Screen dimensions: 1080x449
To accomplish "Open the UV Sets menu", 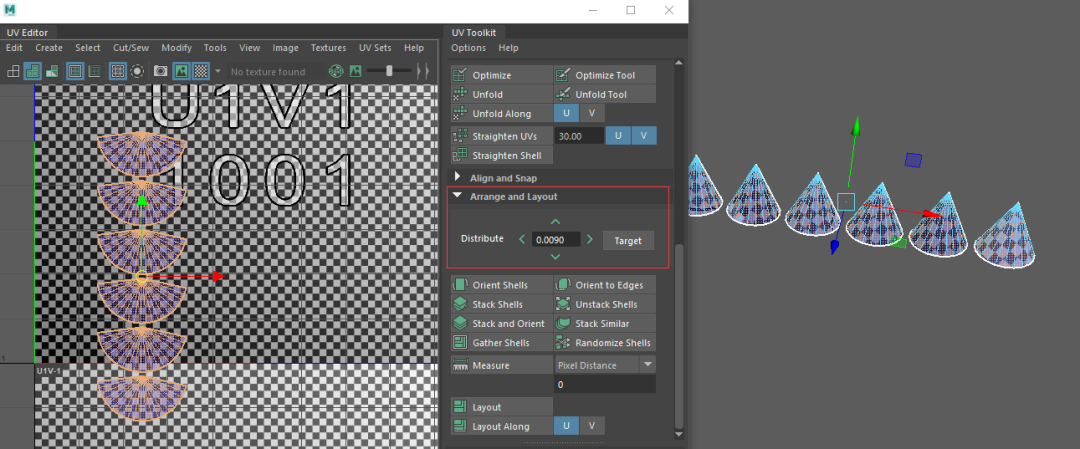I will coord(375,48).
